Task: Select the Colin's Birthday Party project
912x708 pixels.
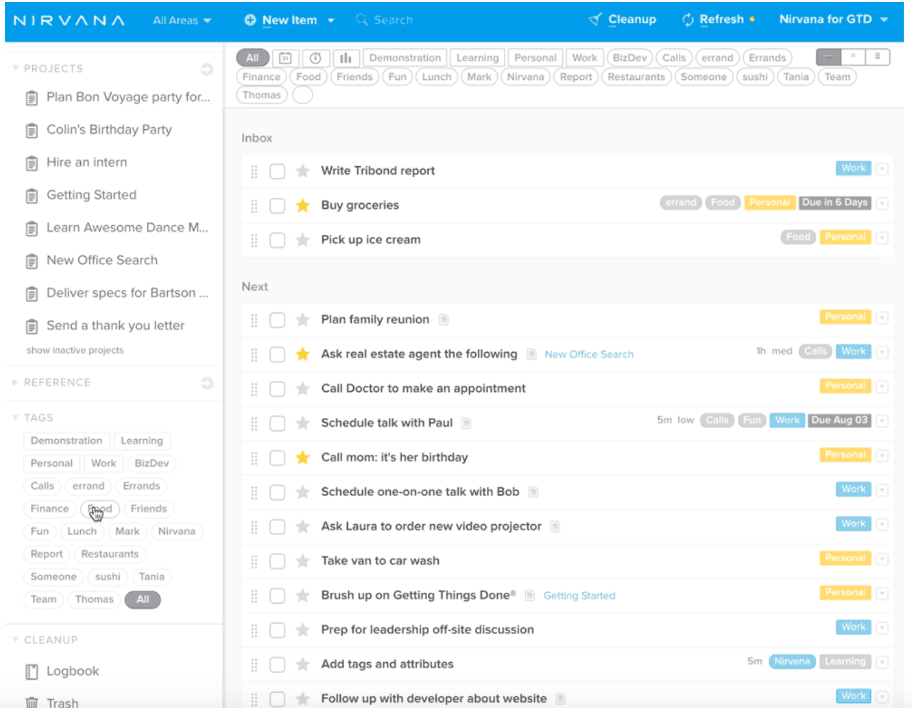Action: point(109,130)
